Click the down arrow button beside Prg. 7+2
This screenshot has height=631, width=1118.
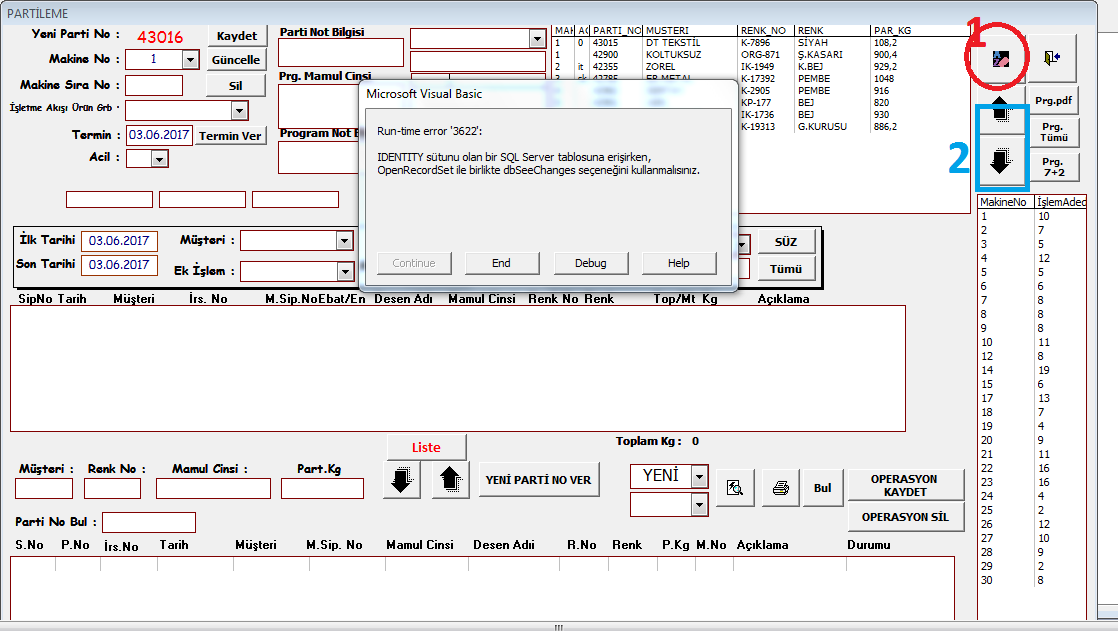1001,163
